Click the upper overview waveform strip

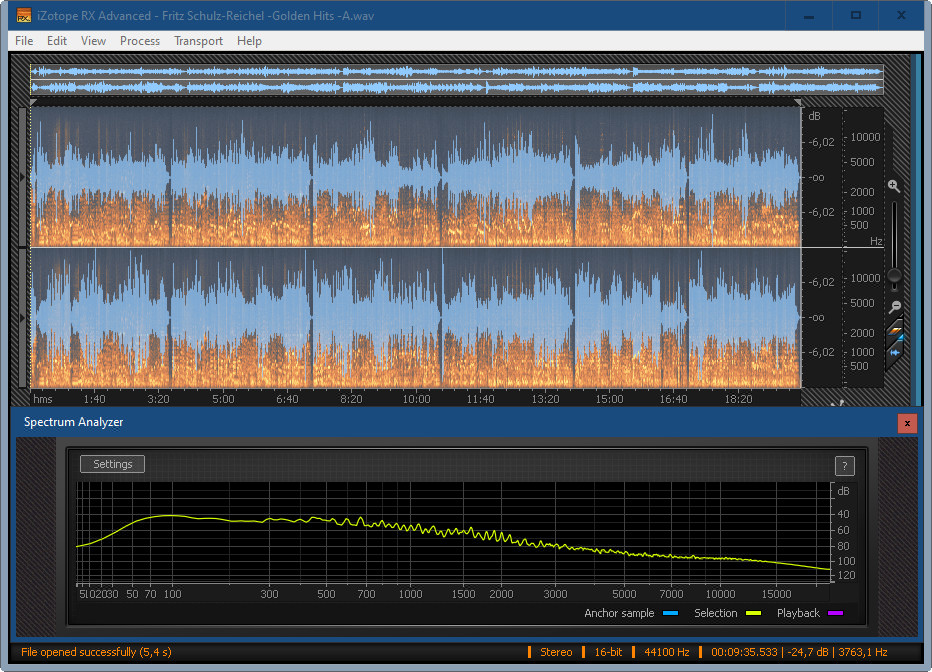[x=456, y=72]
